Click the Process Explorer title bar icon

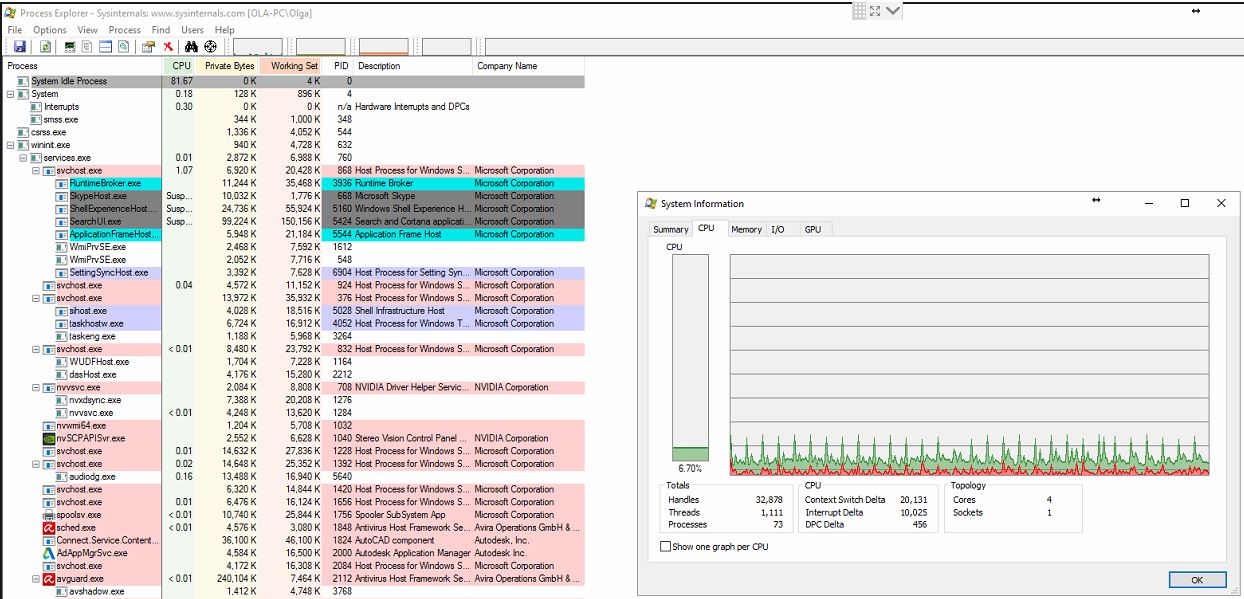[9, 14]
